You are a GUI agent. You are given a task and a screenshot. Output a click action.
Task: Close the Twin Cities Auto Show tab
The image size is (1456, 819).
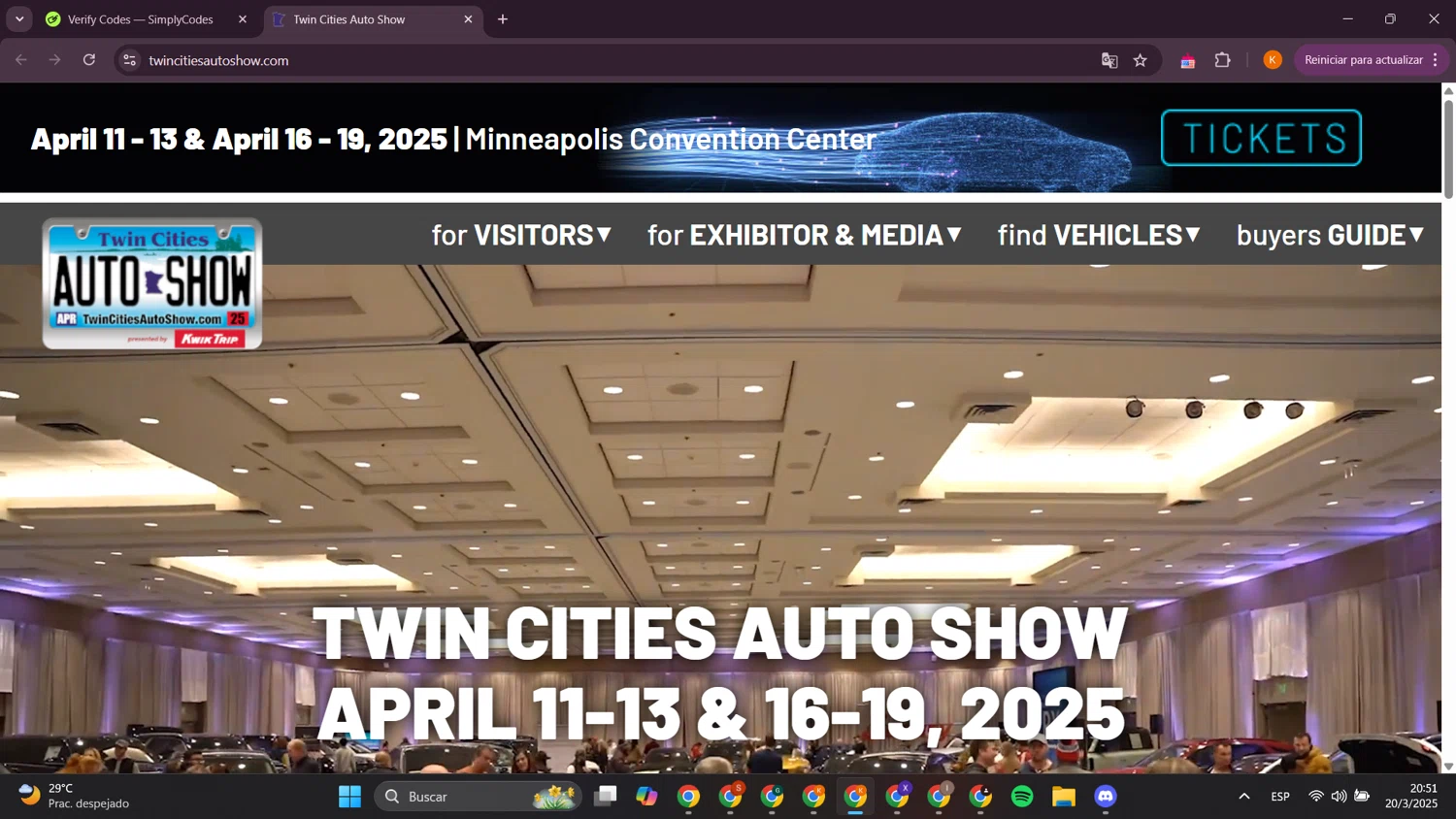click(x=468, y=19)
